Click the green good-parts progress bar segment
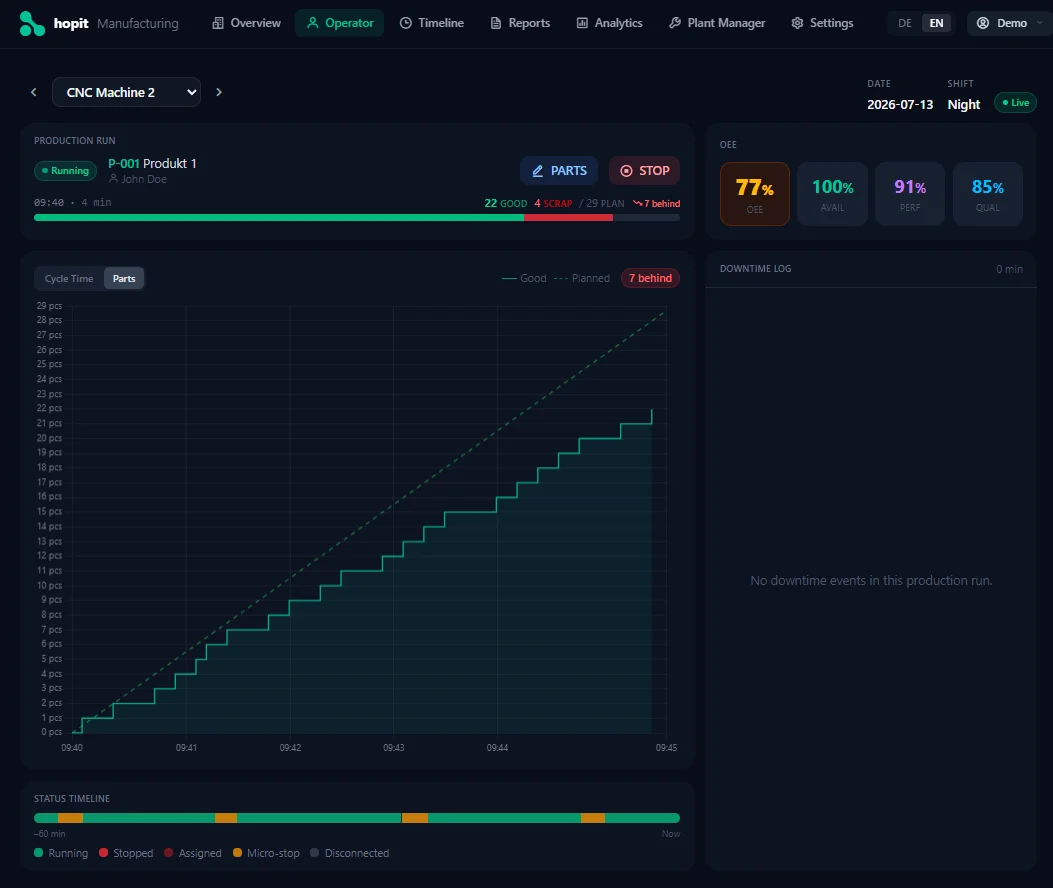1053x888 pixels. pyautogui.click(x=279, y=218)
